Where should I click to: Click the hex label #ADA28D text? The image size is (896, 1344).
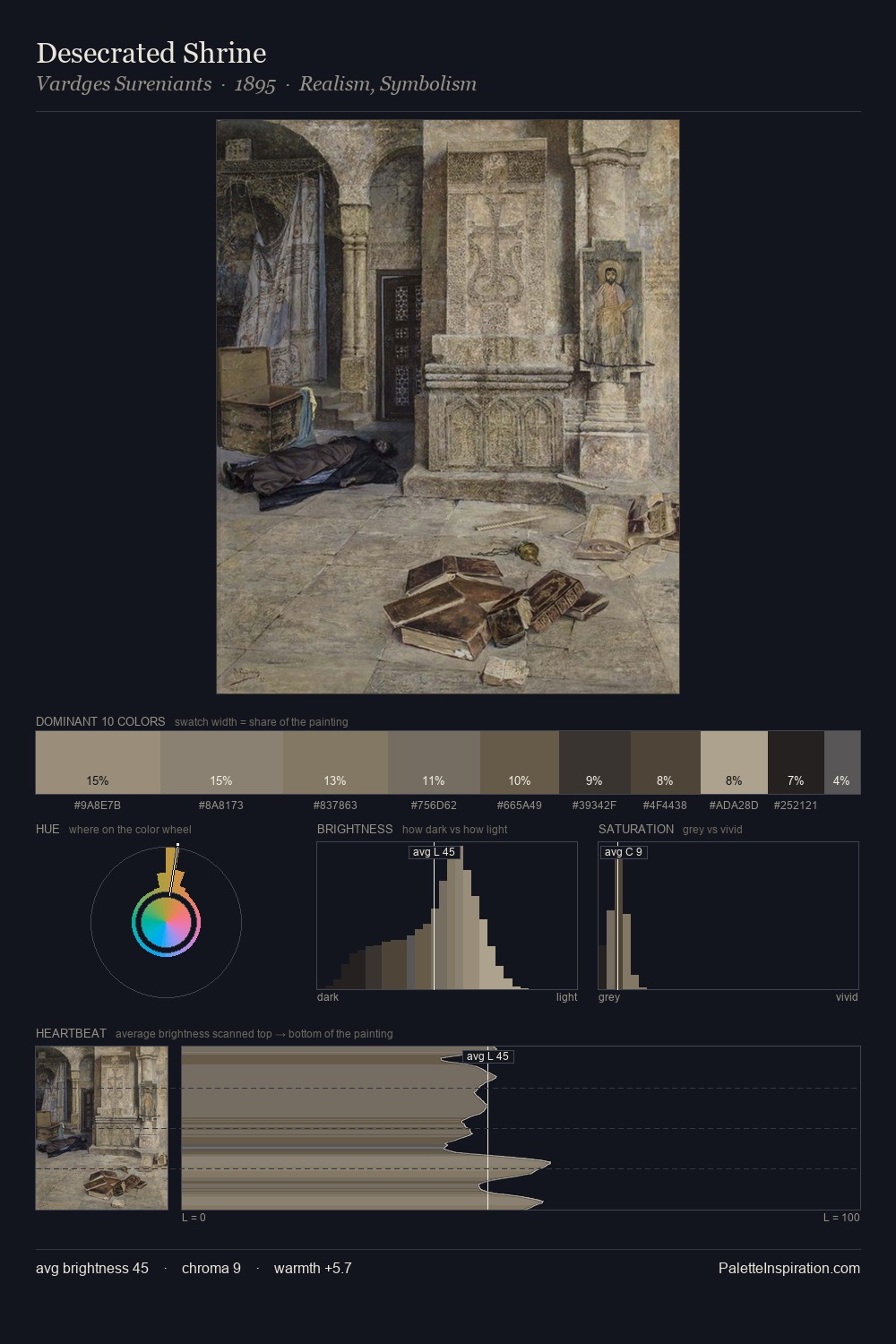(x=734, y=805)
